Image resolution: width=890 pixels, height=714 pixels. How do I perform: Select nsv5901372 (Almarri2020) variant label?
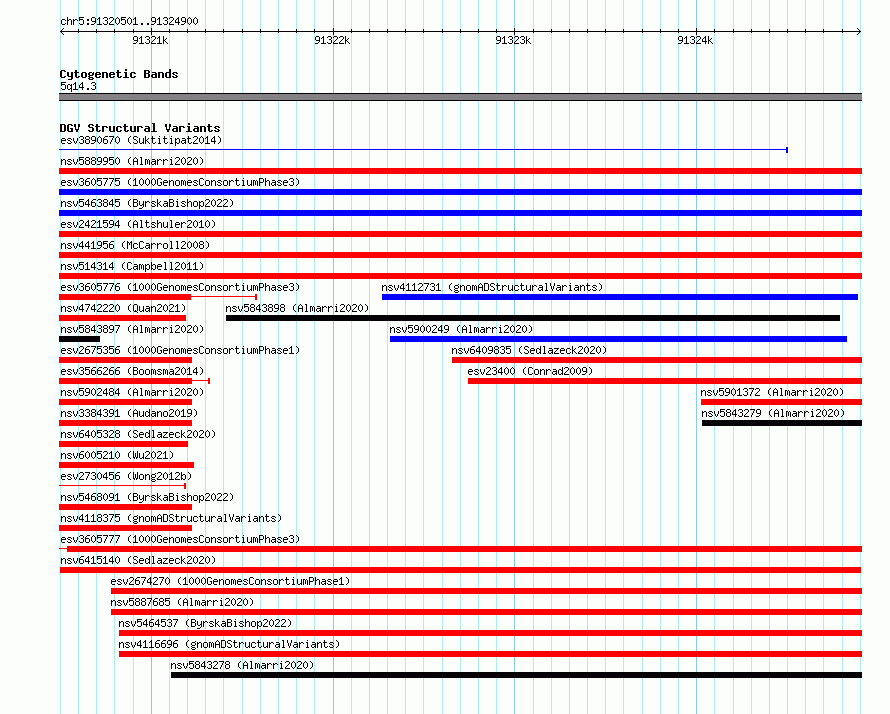(x=772, y=392)
